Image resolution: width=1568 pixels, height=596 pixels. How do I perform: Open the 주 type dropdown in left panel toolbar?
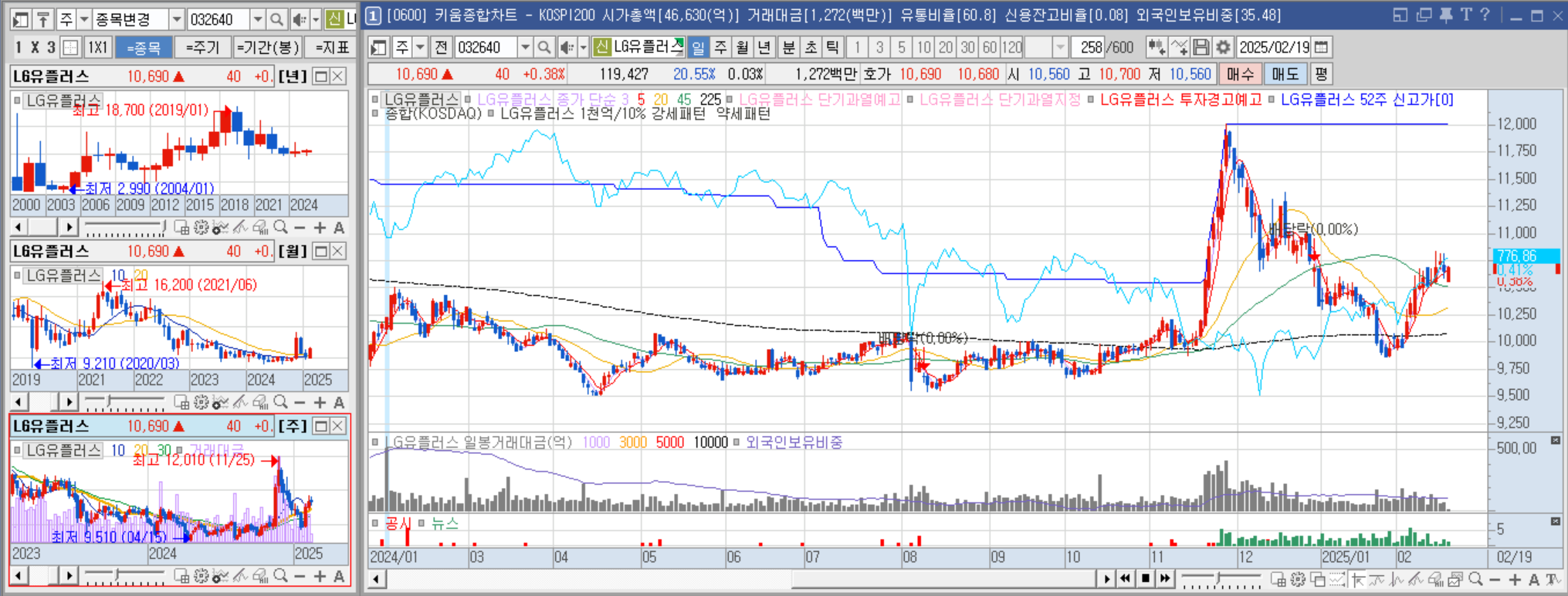pyautogui.click(x=85, y=19)
